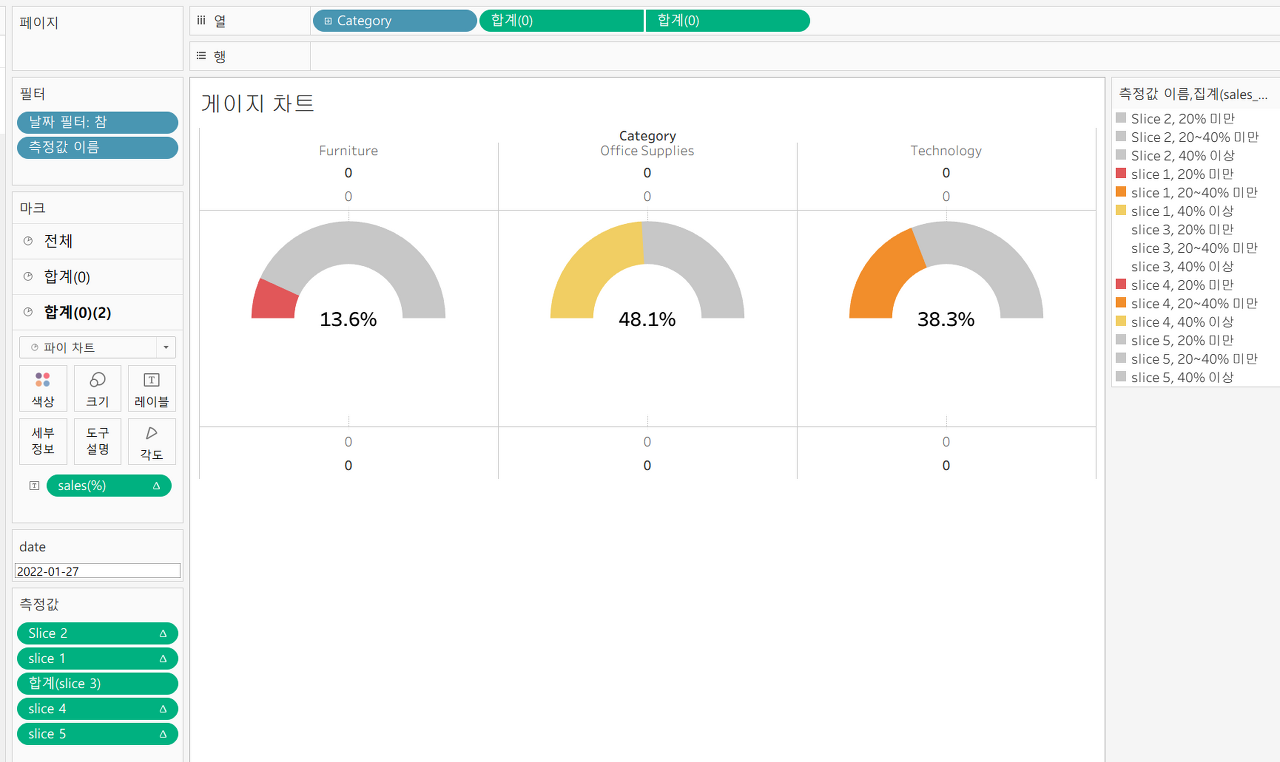Open the 도구 설명 (Tooltip) mark card button

97,441
